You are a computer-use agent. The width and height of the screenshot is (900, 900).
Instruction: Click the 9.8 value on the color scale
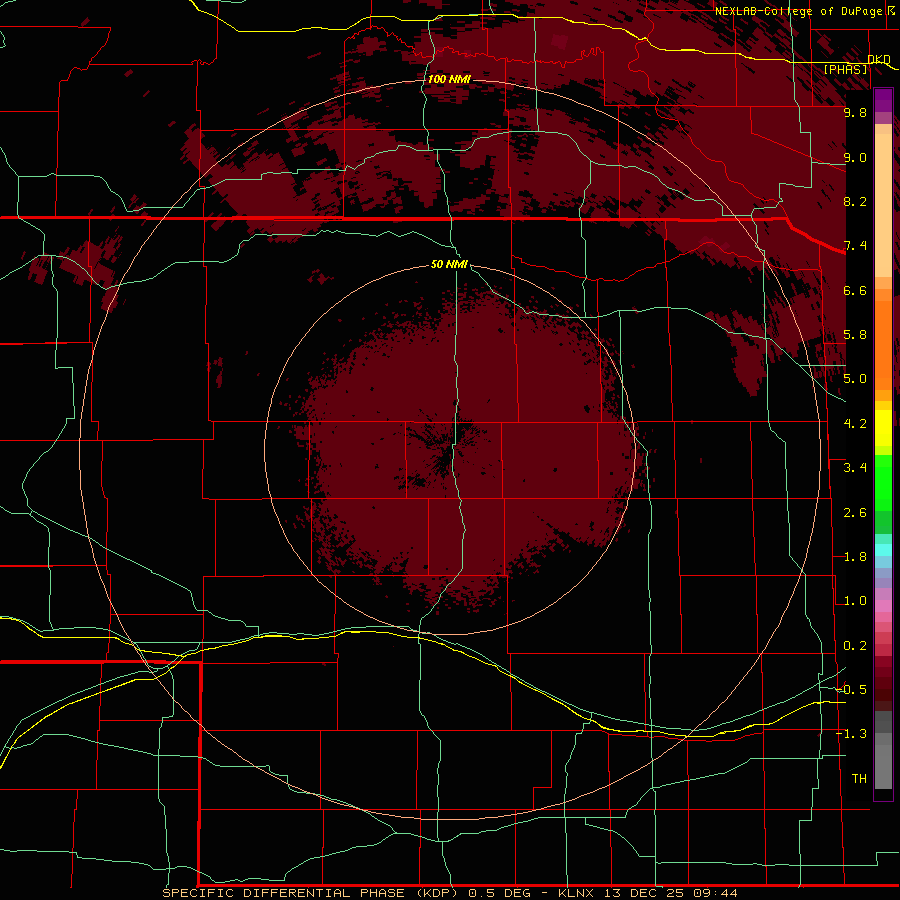[x=855, y=112]
